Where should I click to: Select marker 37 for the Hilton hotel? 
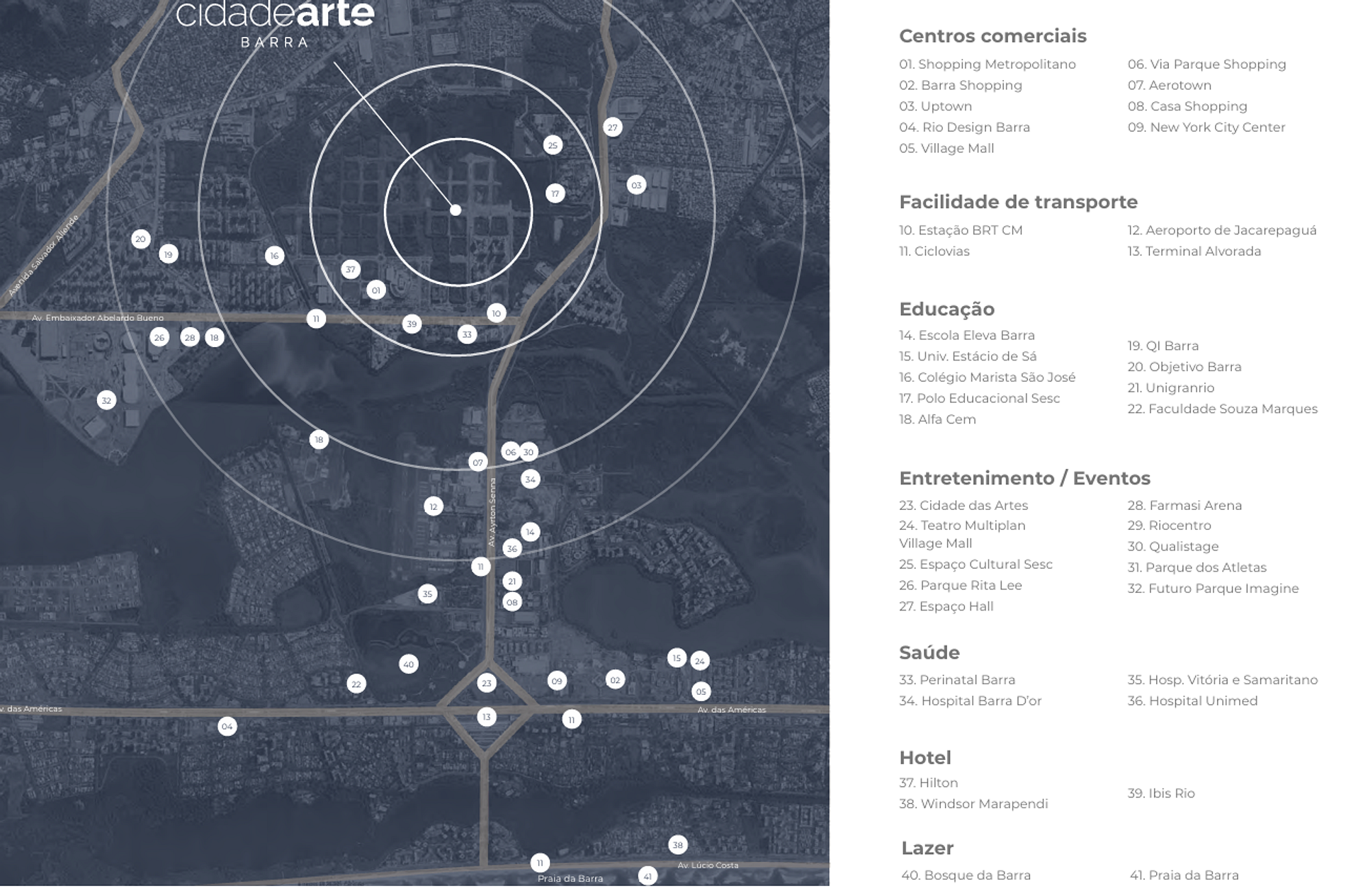(x=351, y=270)
